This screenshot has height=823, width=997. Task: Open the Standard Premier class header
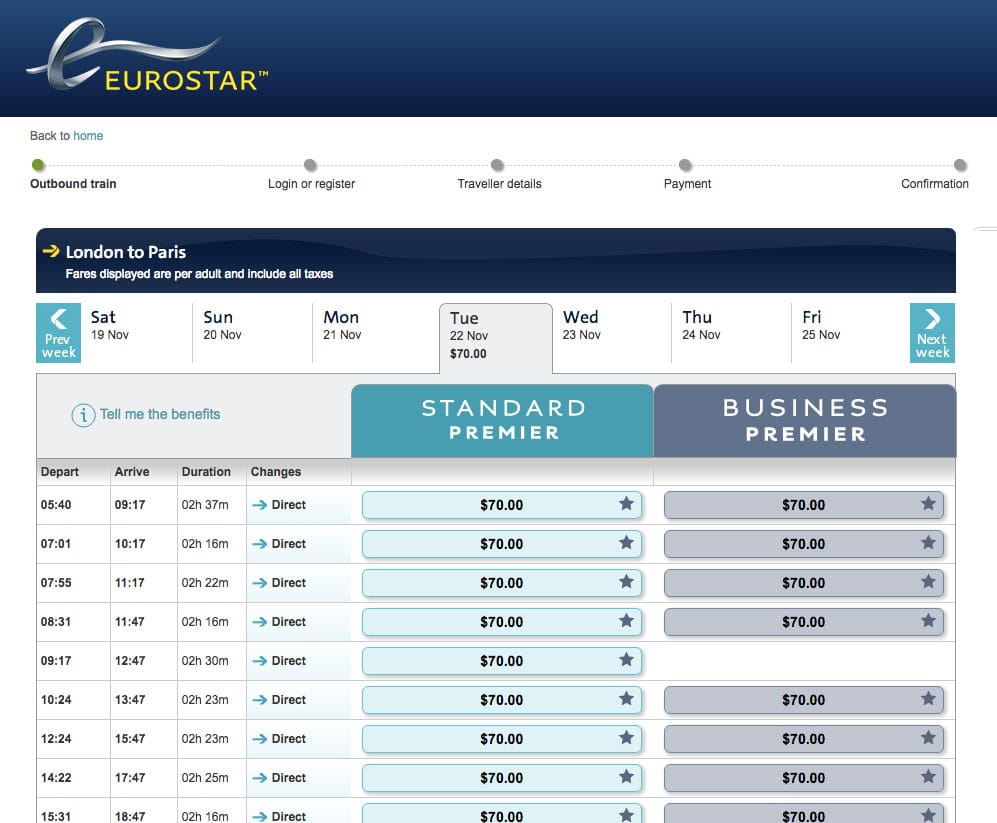pos(502,420)
